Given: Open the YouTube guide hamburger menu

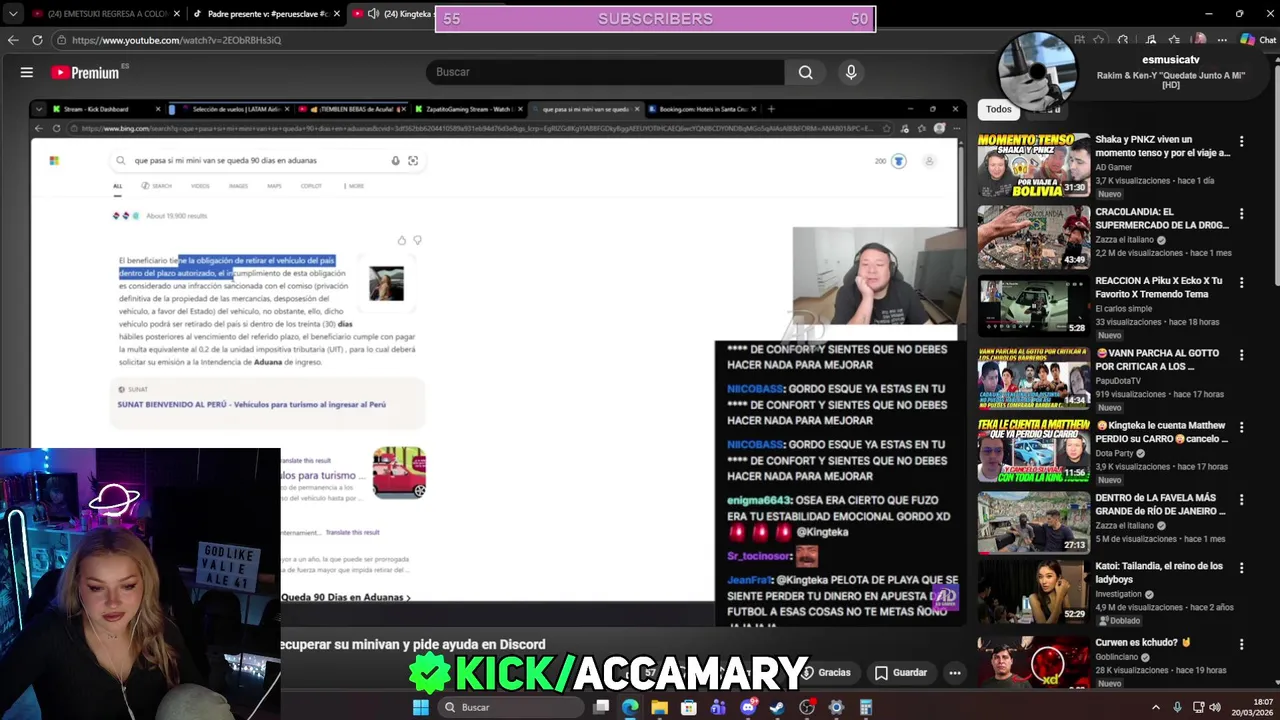Looking at the screenshot, I should [27, 72].
